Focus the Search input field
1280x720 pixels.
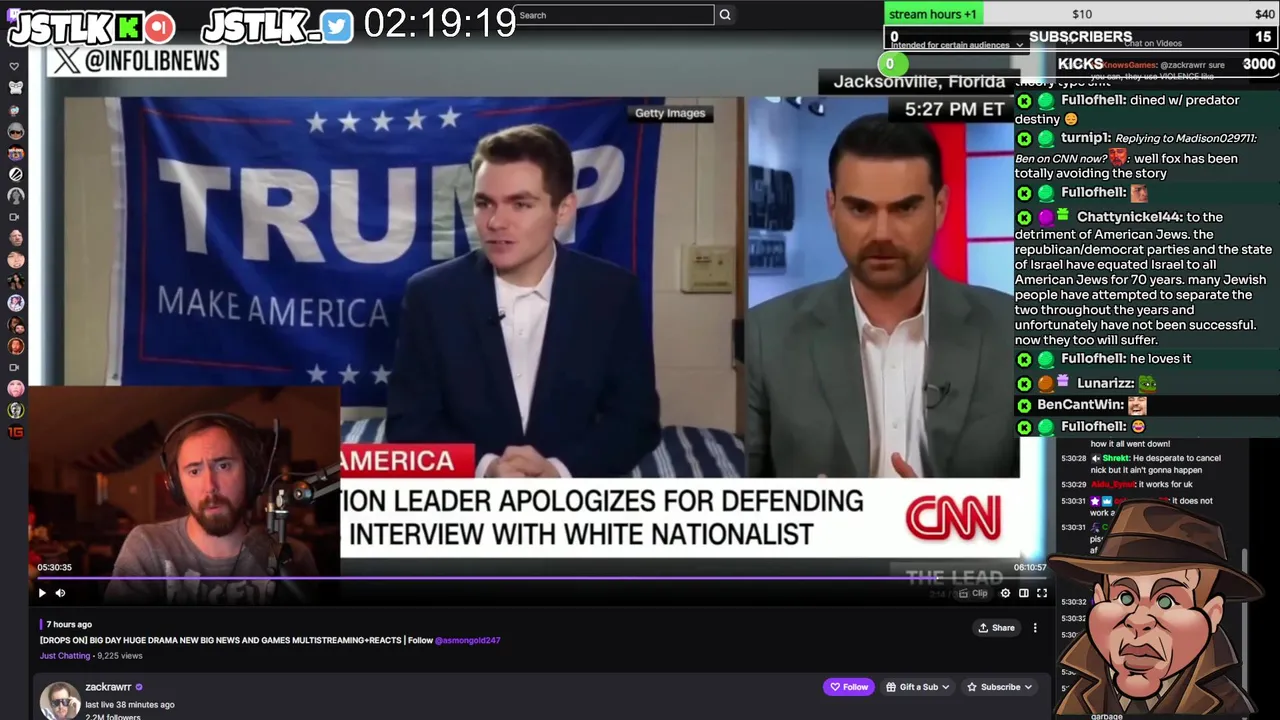(615, 15)
